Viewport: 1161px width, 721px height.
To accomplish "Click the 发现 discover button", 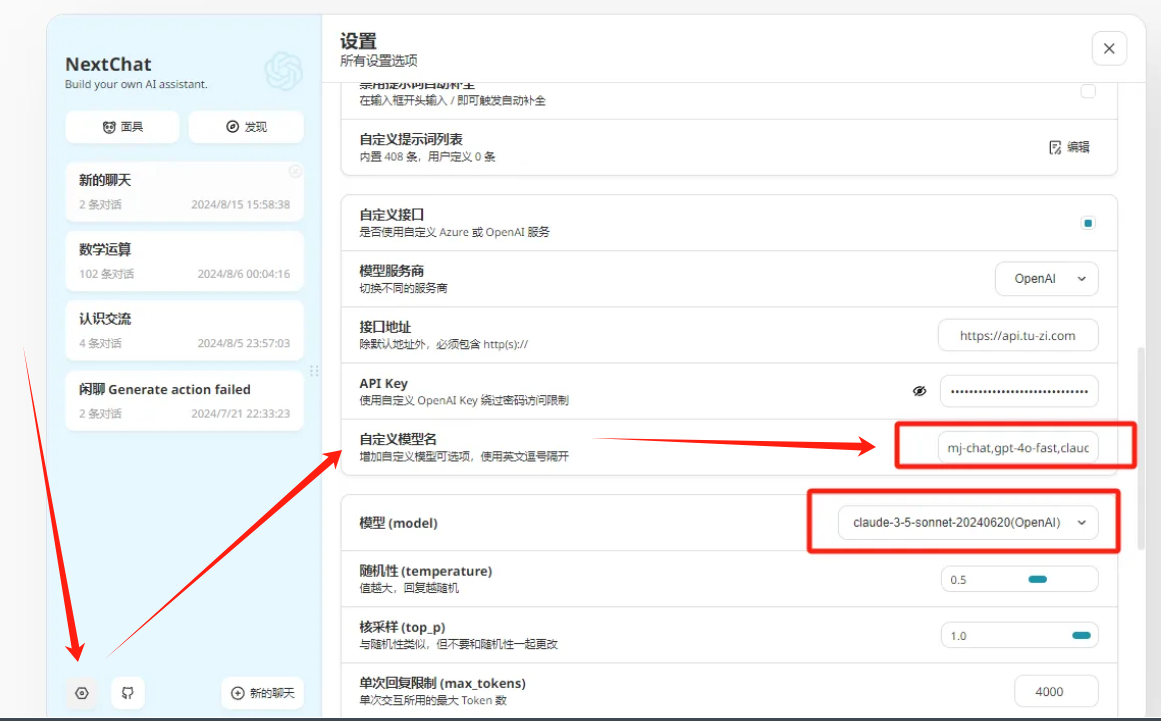I will [246, 127].
